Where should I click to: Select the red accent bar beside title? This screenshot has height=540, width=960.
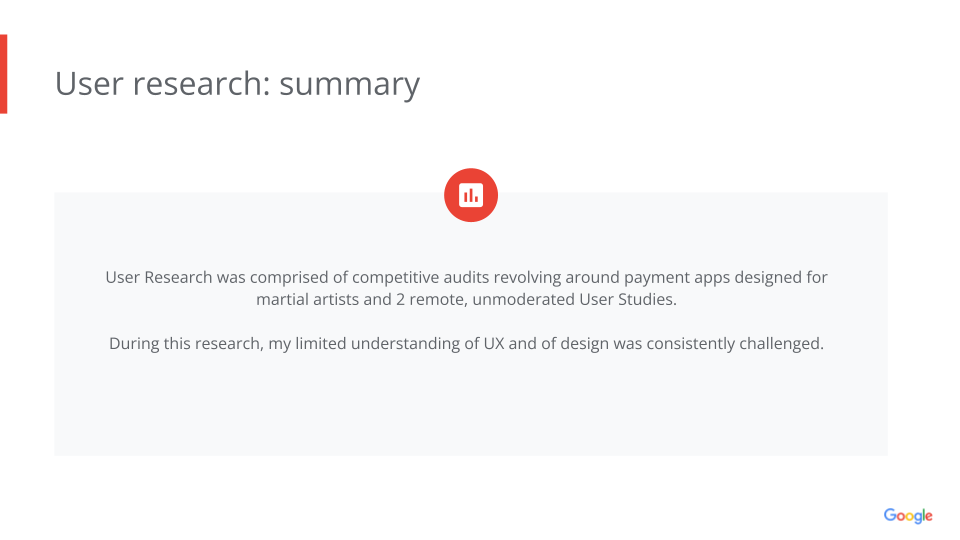4,74
